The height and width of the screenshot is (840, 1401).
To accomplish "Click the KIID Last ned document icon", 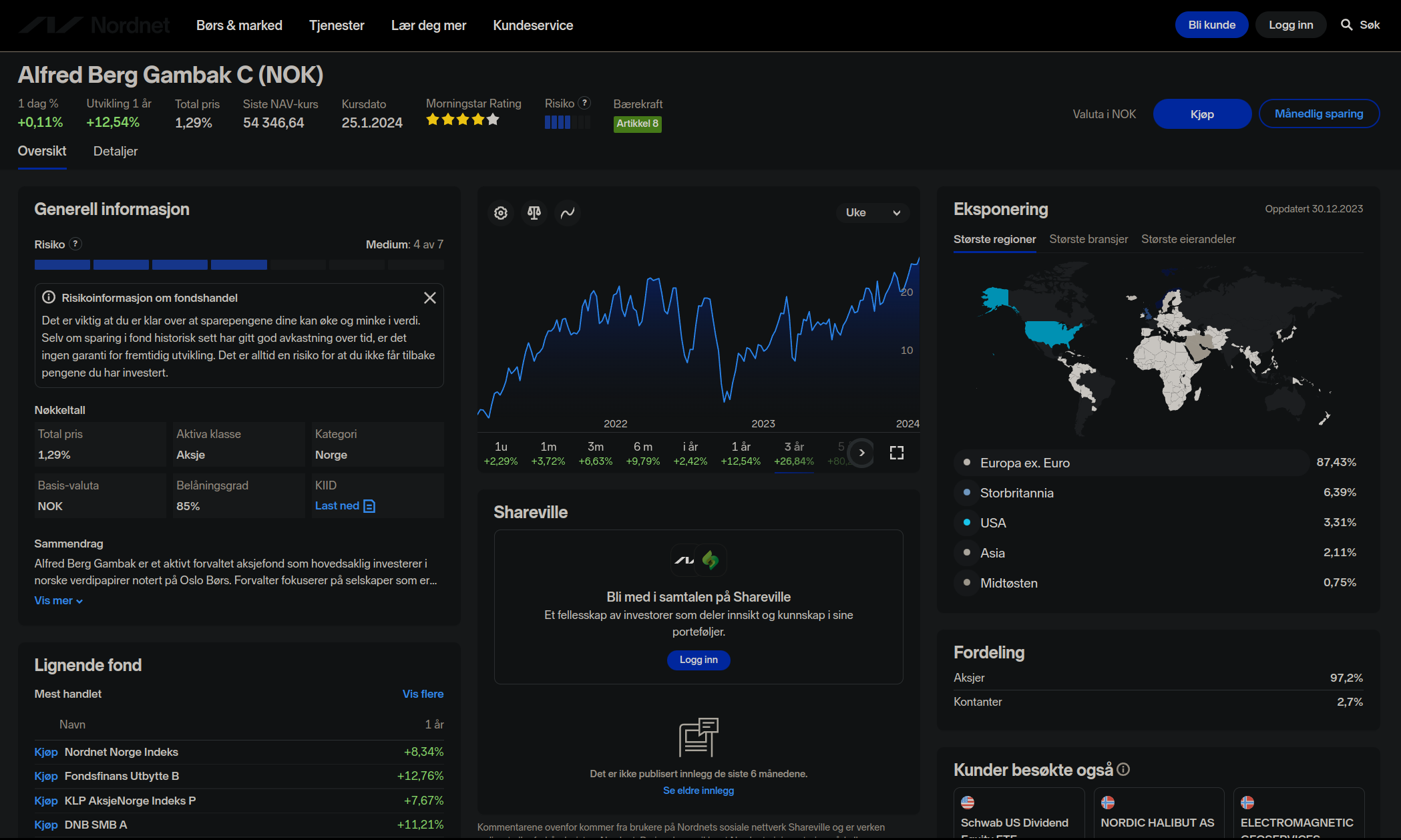I will 369,506.
